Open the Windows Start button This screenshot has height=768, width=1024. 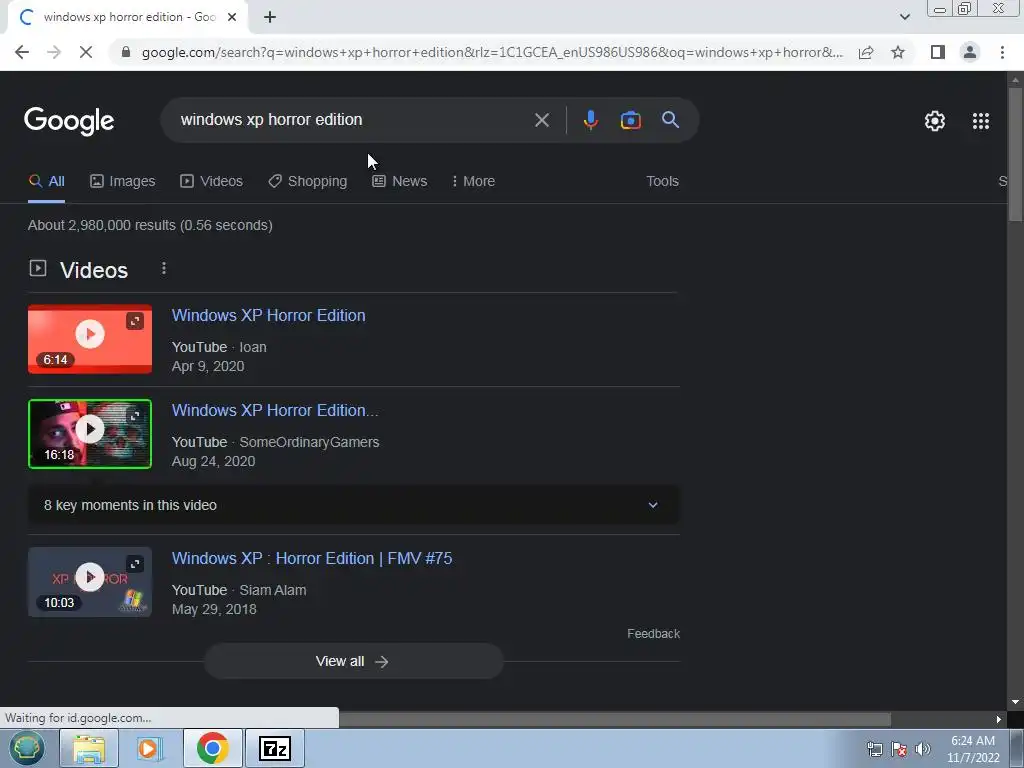point(26,748)
